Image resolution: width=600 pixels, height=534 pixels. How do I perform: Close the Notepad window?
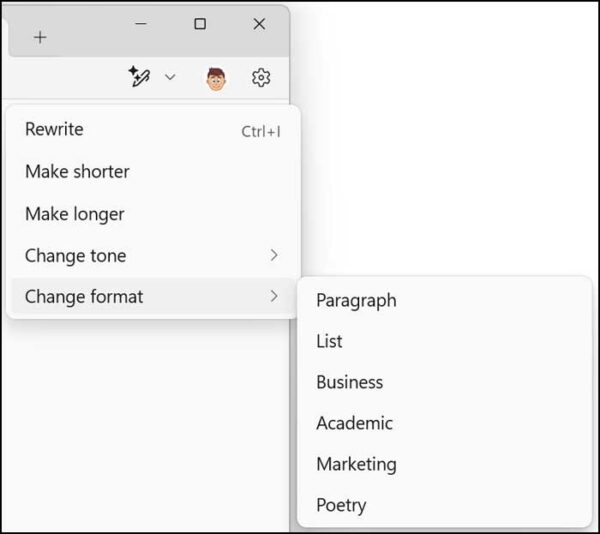pos(259,24)
